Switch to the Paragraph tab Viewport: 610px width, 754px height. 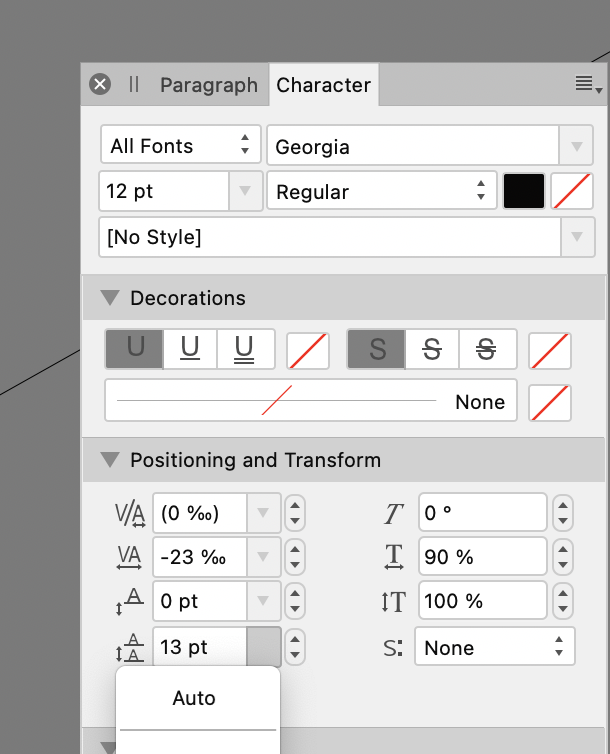(209, 85)
